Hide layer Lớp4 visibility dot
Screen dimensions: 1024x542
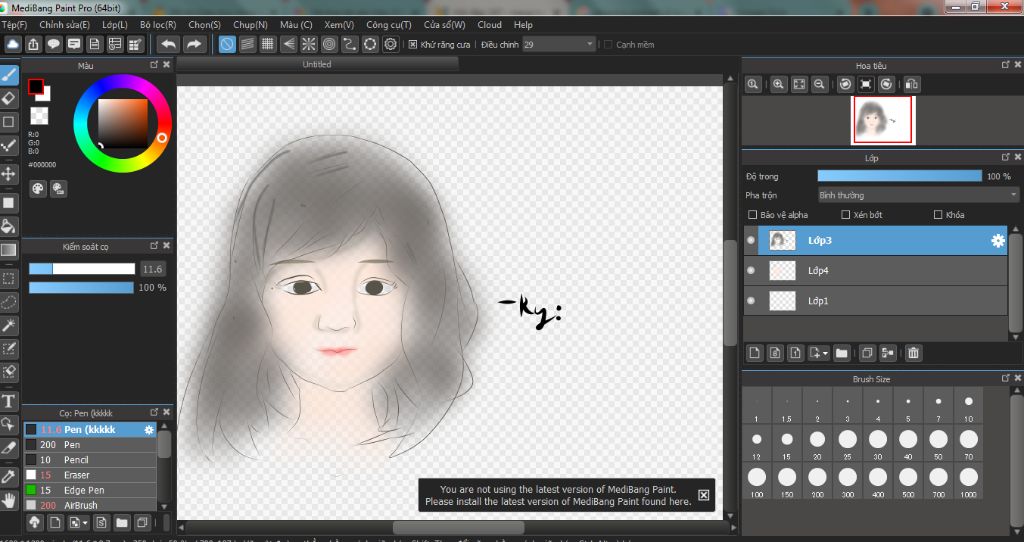coord(751,270)
